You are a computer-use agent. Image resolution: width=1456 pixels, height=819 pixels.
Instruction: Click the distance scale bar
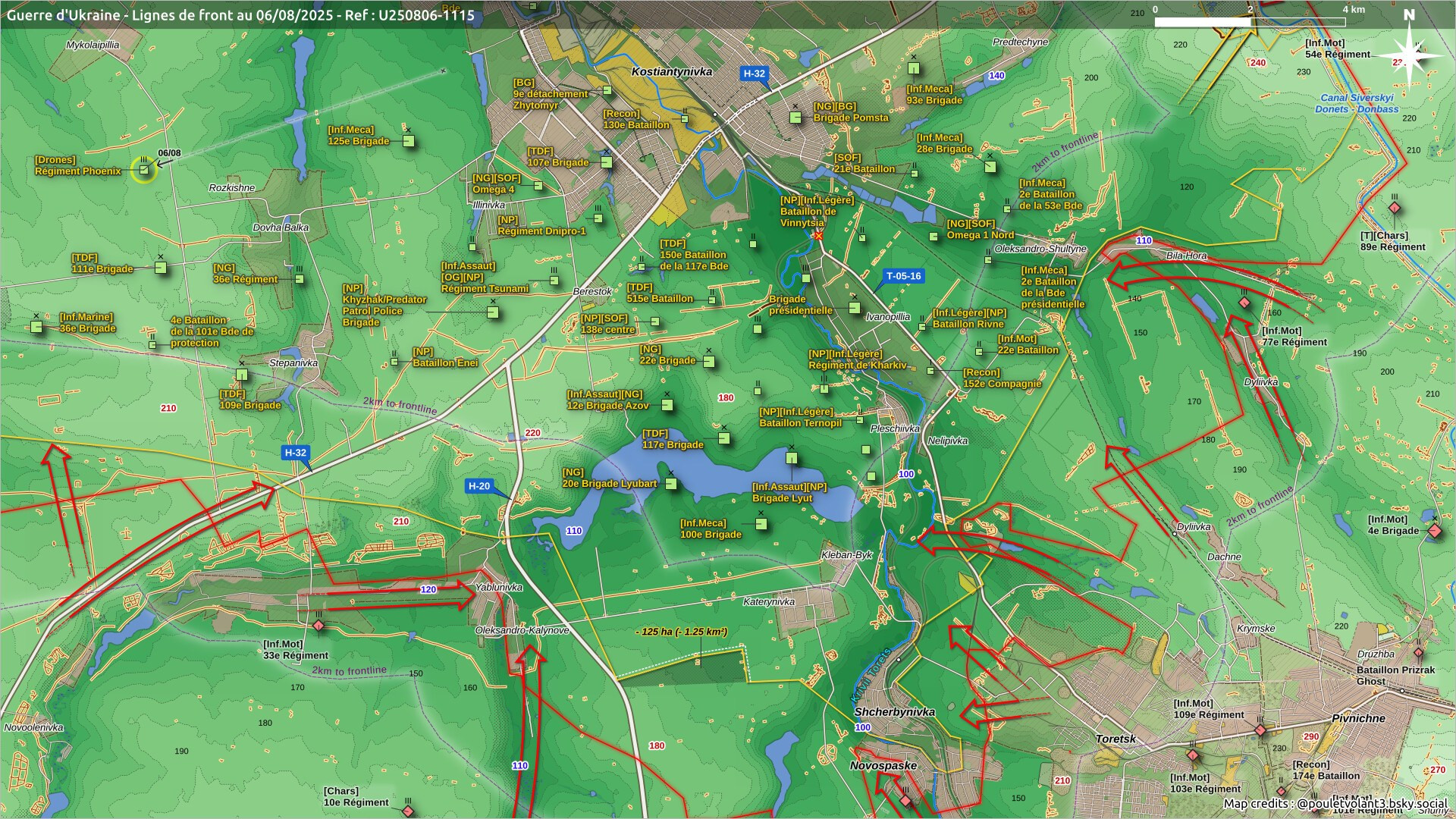pyautogui.click(x=1249, y=21)
